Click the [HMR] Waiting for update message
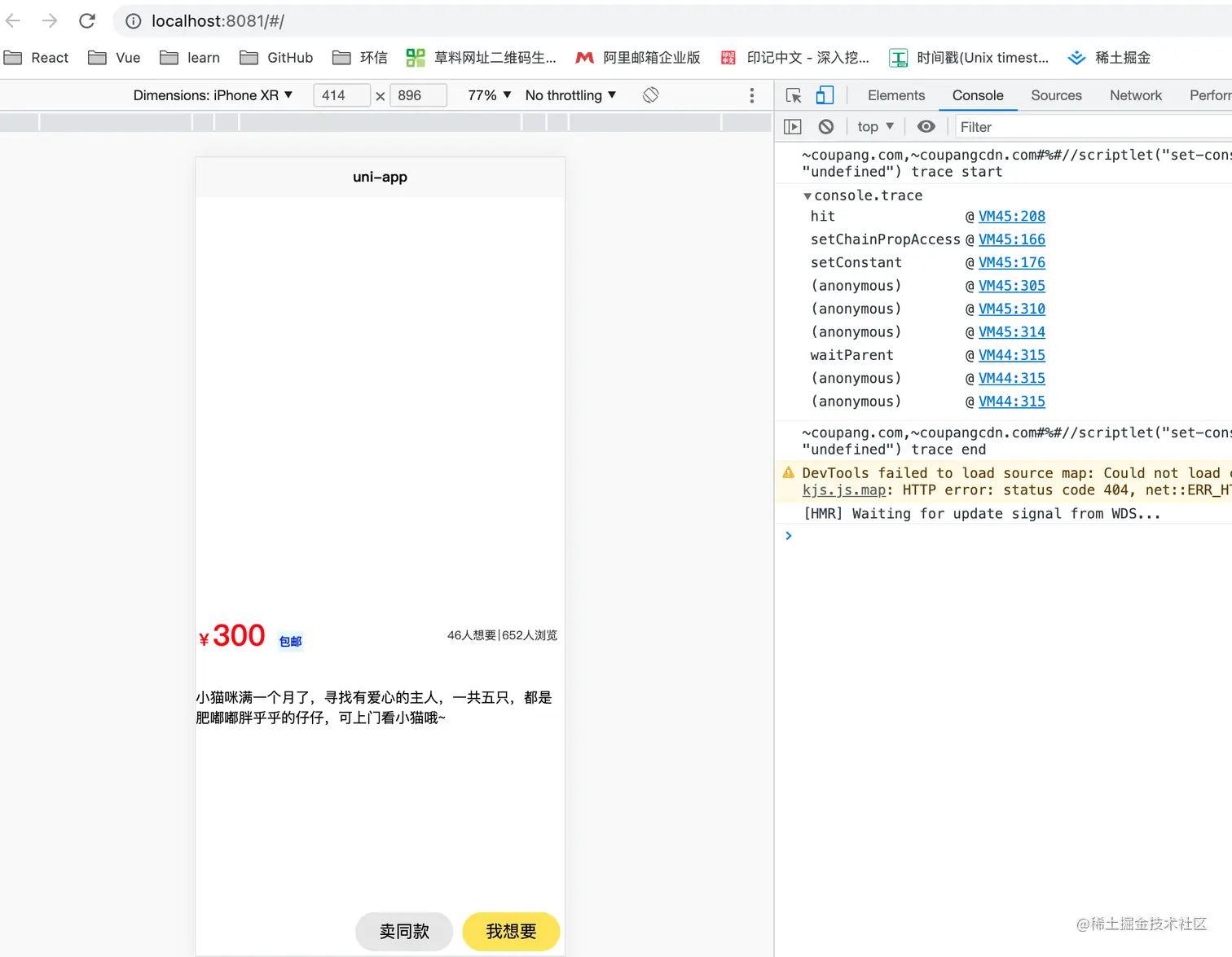1232x957 pixels. coord(982,514)
